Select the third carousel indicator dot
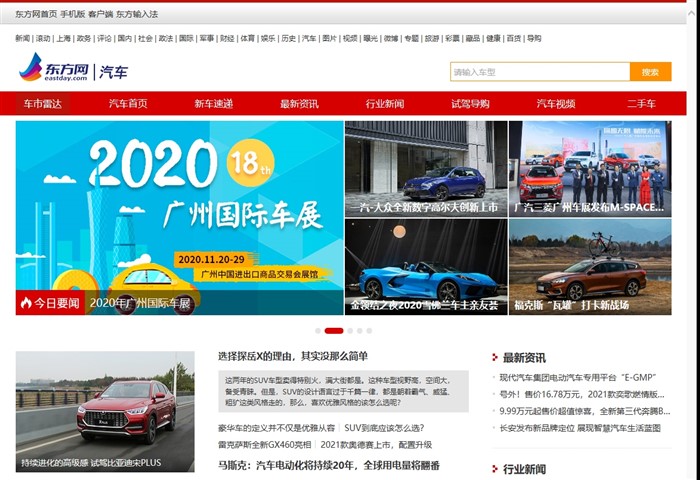The image size is (700, 480). click(350, 331)
